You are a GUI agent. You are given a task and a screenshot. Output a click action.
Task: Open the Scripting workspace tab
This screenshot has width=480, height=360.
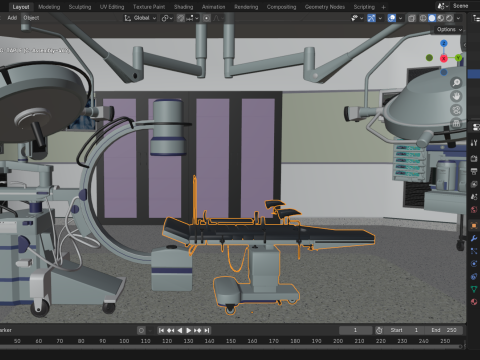(364, 7)
